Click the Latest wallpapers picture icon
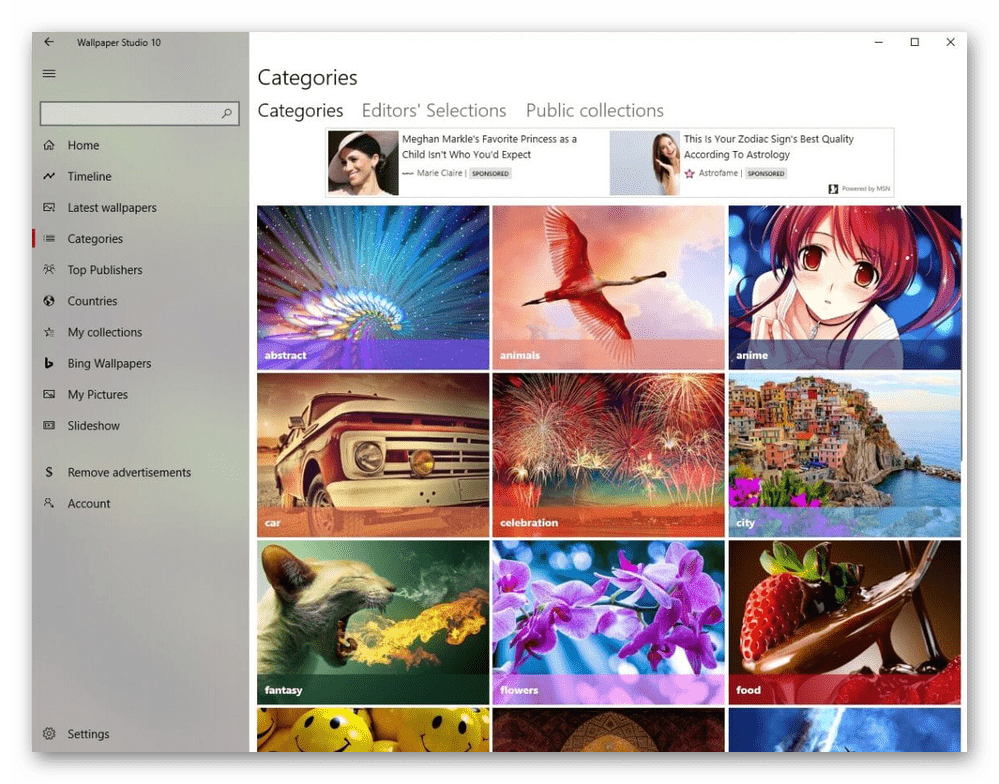Screen dimensions: 999x784 point(49,208)
